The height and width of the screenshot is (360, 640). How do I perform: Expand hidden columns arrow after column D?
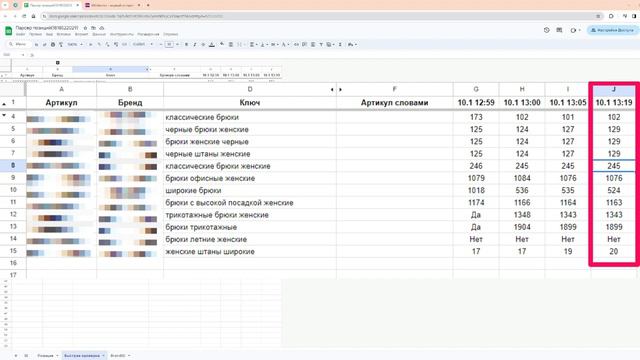332,89
